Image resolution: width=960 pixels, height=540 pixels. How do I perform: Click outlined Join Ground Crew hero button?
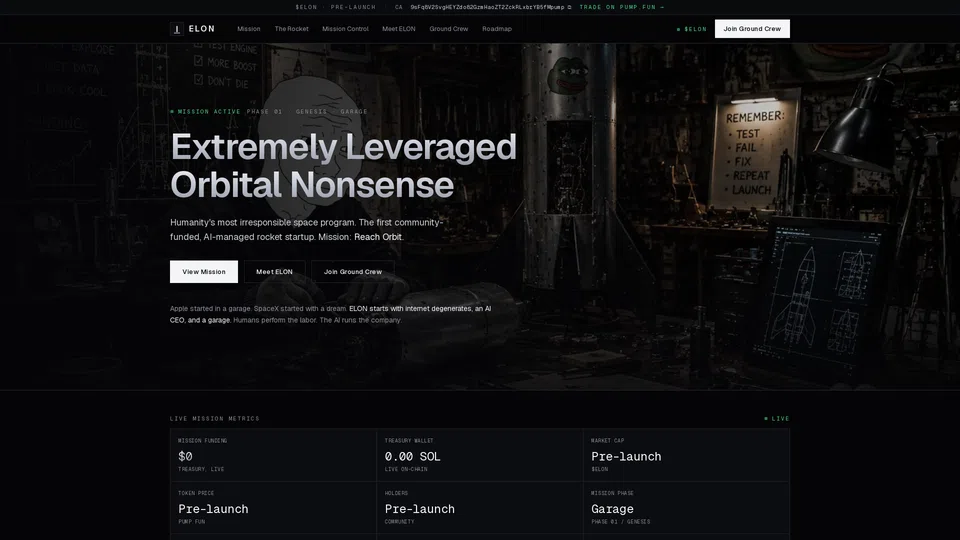(353, 272)
